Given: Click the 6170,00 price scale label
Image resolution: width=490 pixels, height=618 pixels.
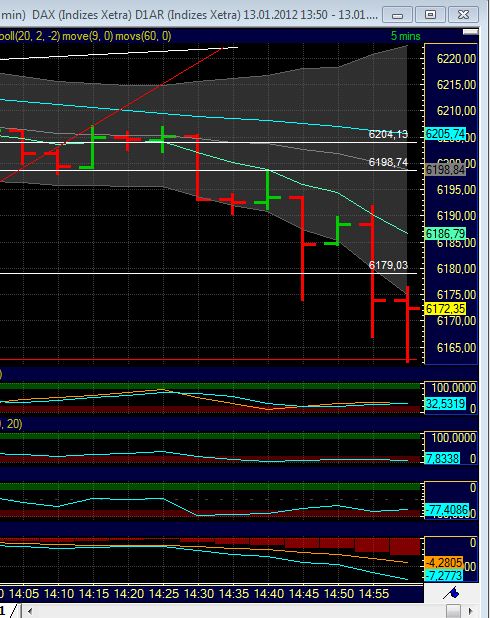Looking at the screenshot, I should point(456,321).
